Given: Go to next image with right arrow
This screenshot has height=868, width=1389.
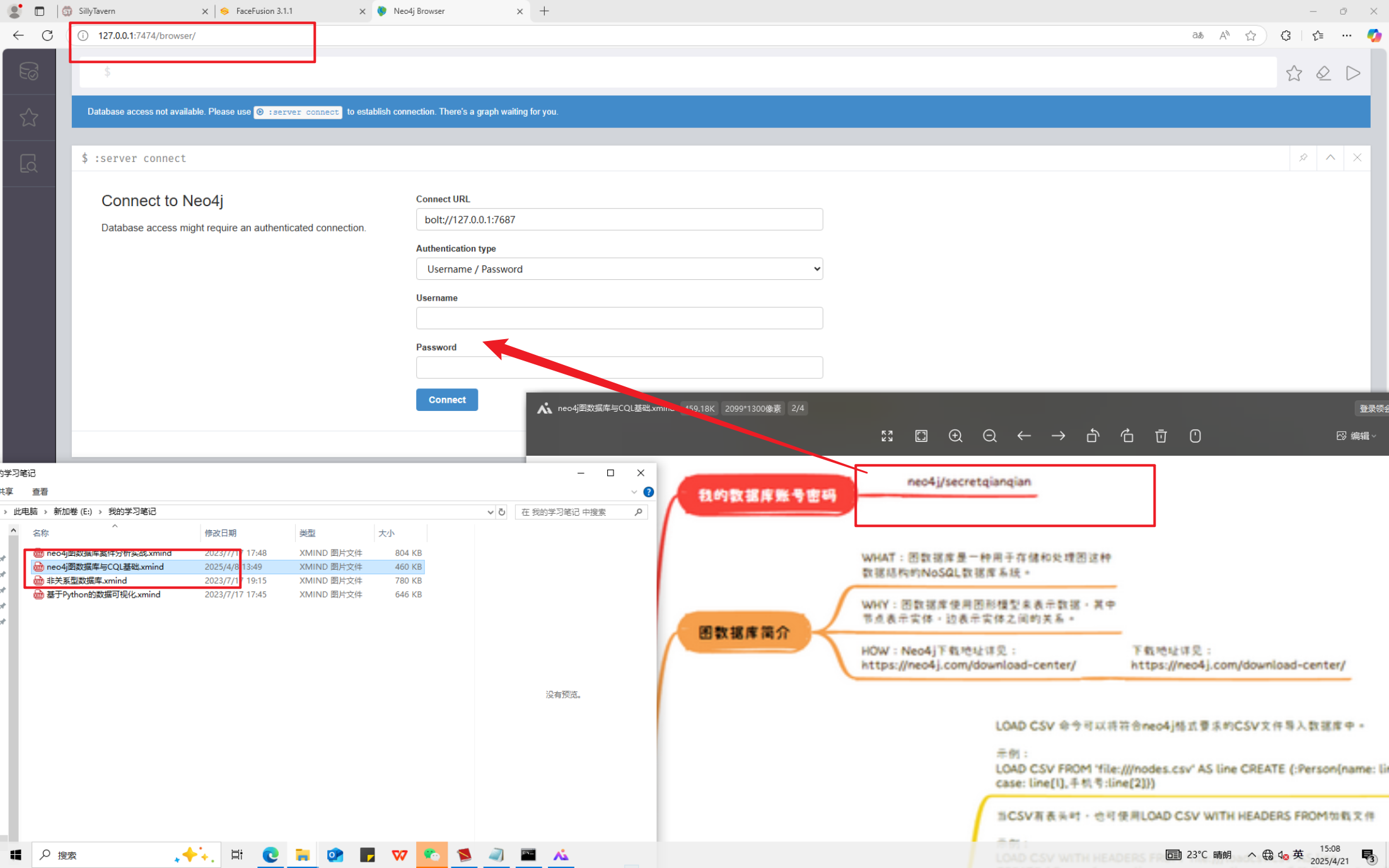Looking at the screenshot, I should pyautogui.click(x=1058, y=436).
